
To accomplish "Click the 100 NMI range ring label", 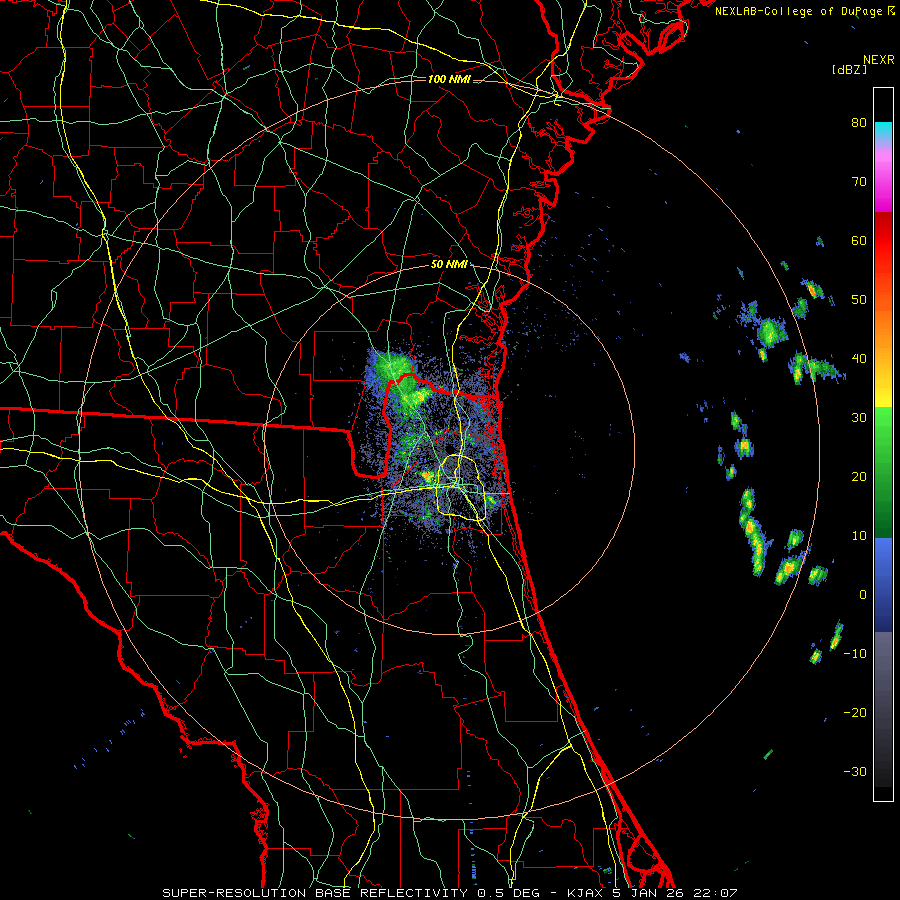I will click(449, 79).
